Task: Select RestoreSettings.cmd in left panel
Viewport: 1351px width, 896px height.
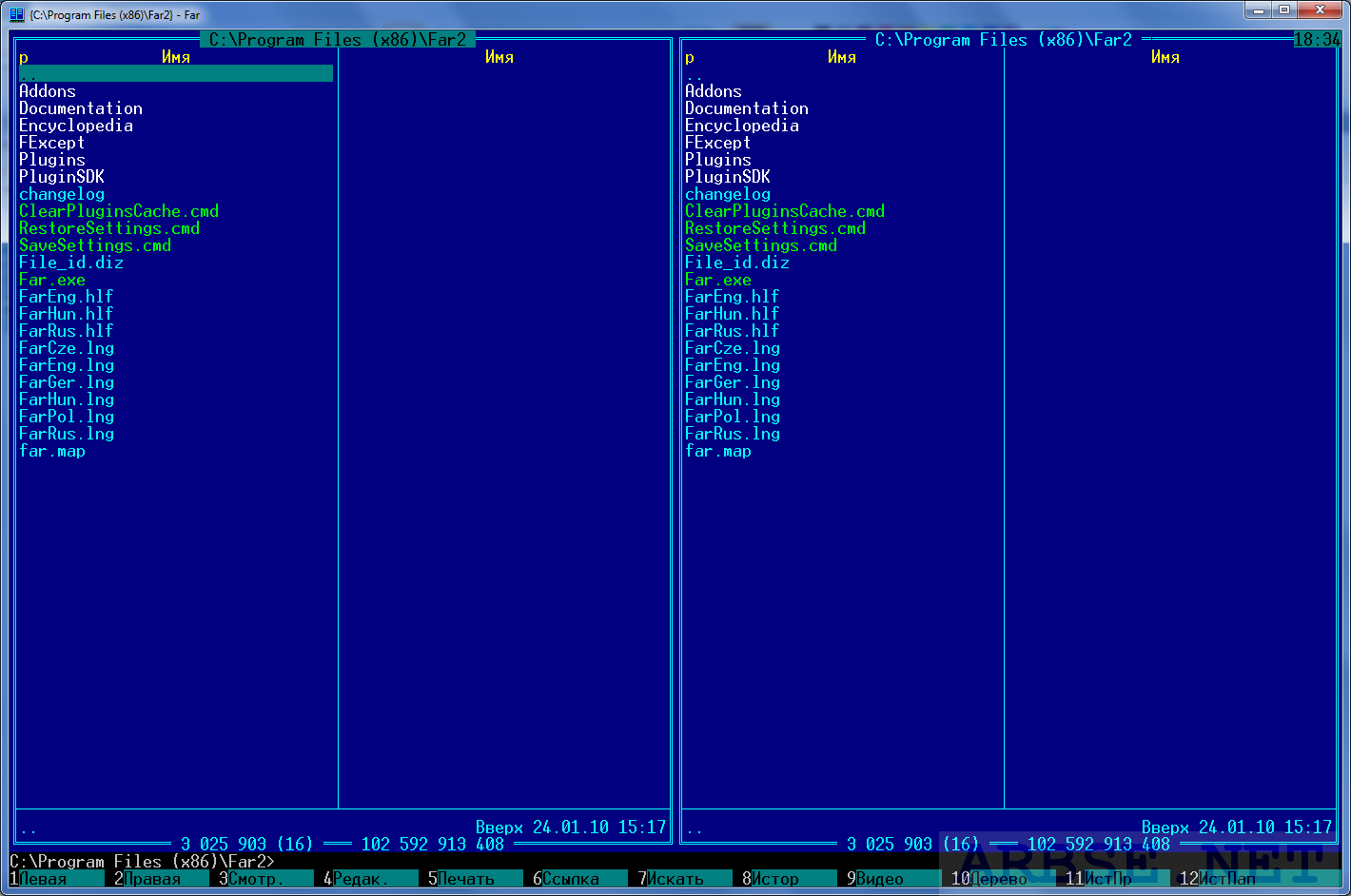Action: pyautogui.click(x=109, y=228)
